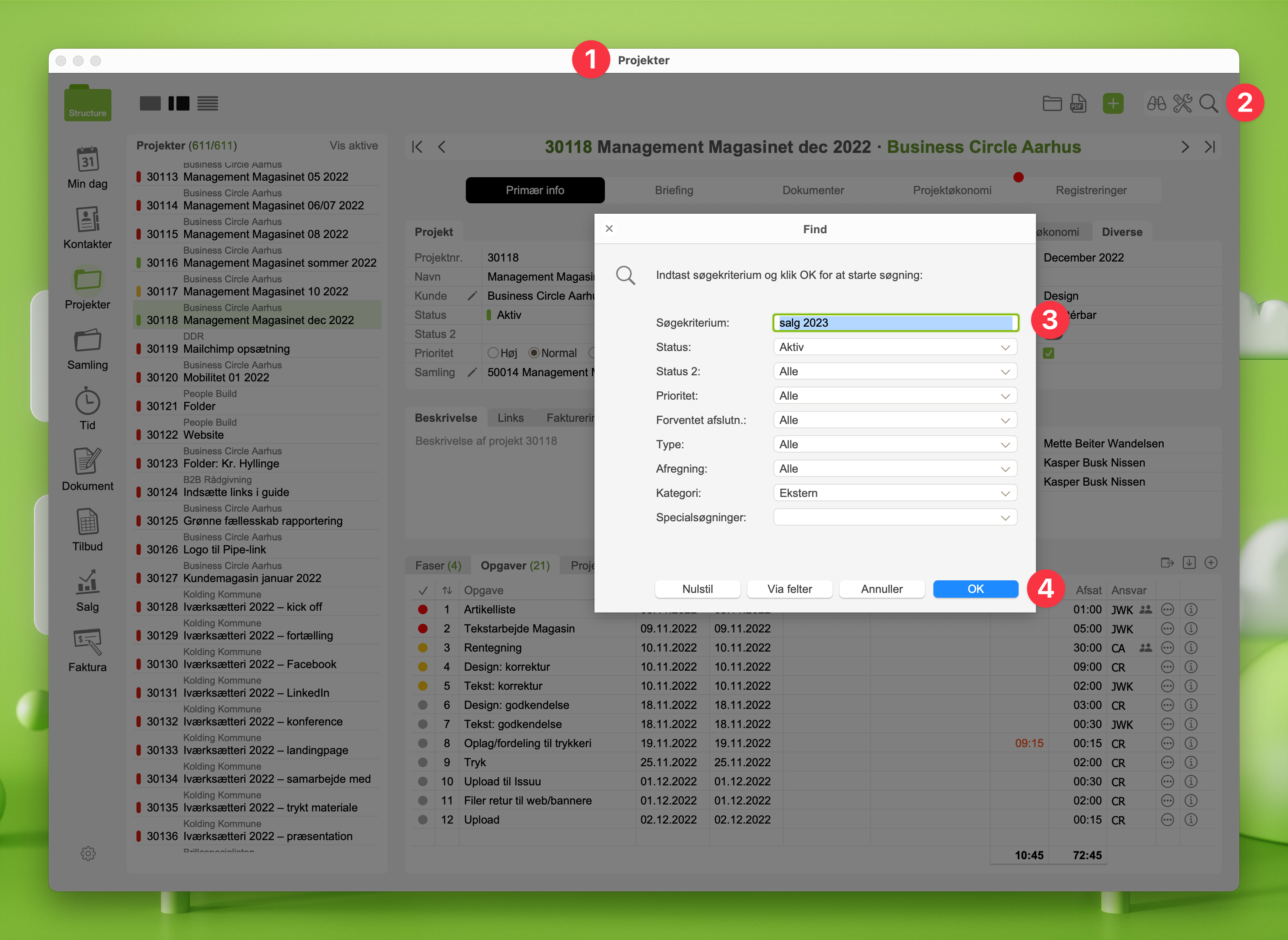Click the binoculars search icon
Image resolution: width=1288 pixels, height=940 pixels.
1156,103
